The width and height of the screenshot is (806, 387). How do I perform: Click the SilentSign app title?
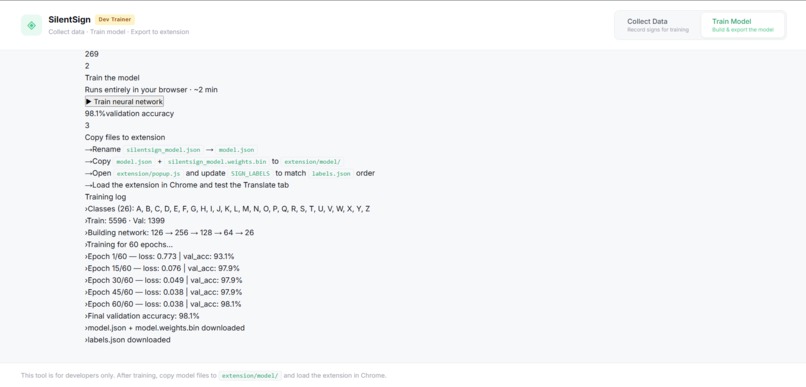click(x=69, y=20)
